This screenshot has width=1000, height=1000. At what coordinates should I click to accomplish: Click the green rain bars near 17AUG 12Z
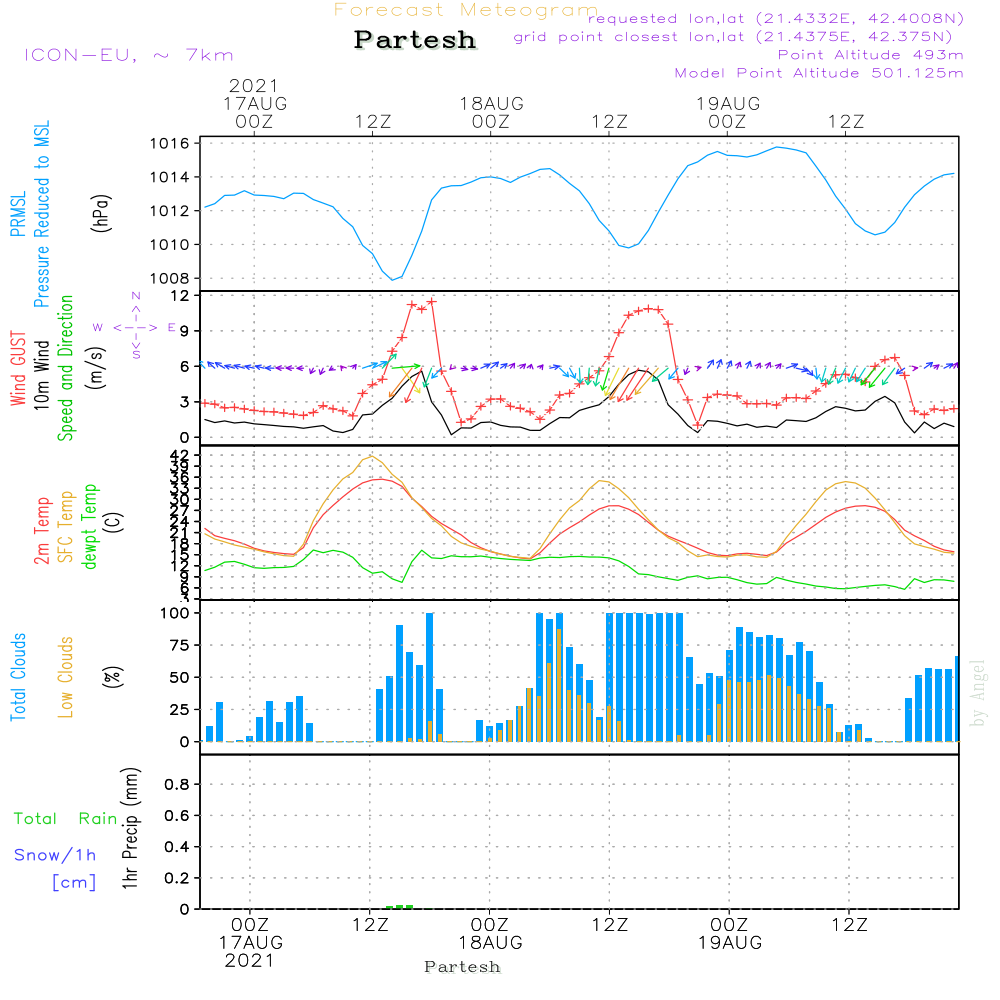[399, 906]
